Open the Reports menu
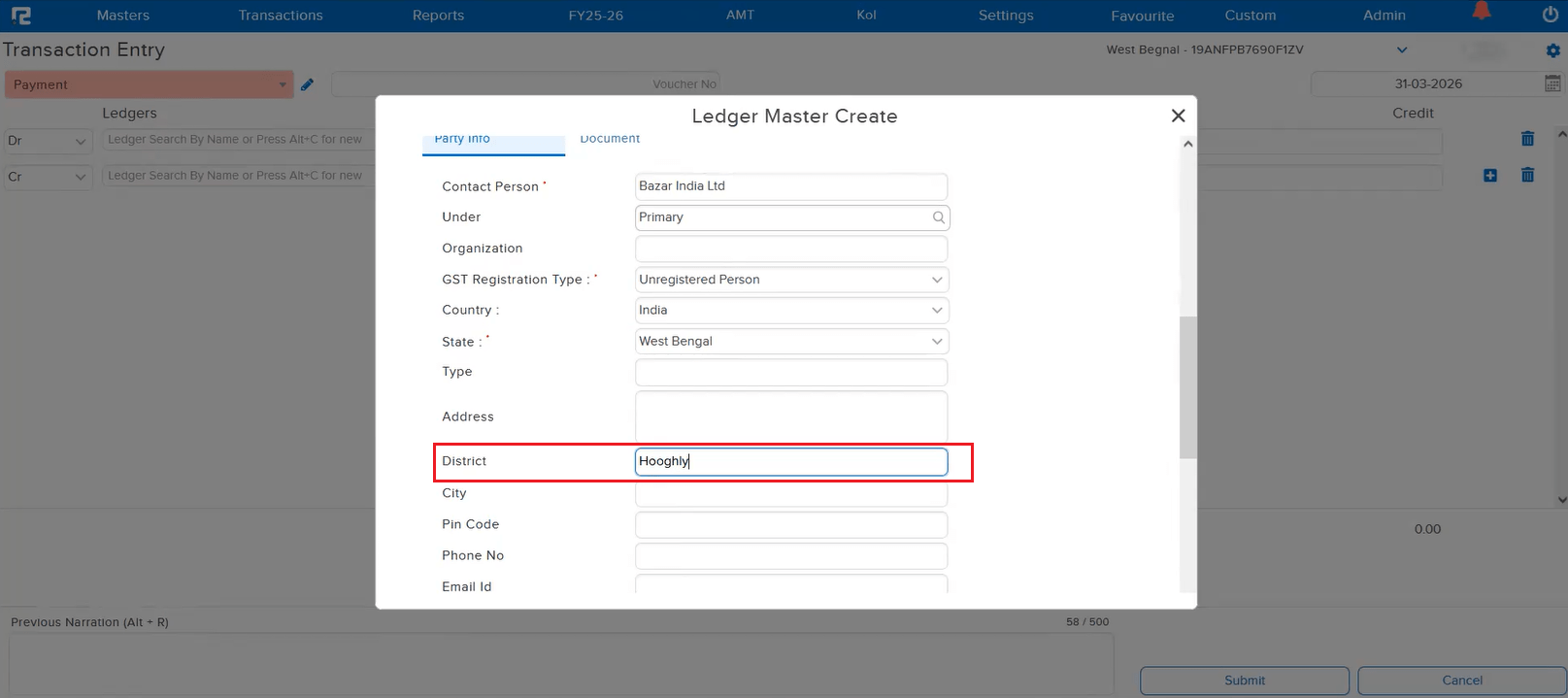The height and width of the screenshot is (698, 1568). (438, 16)
